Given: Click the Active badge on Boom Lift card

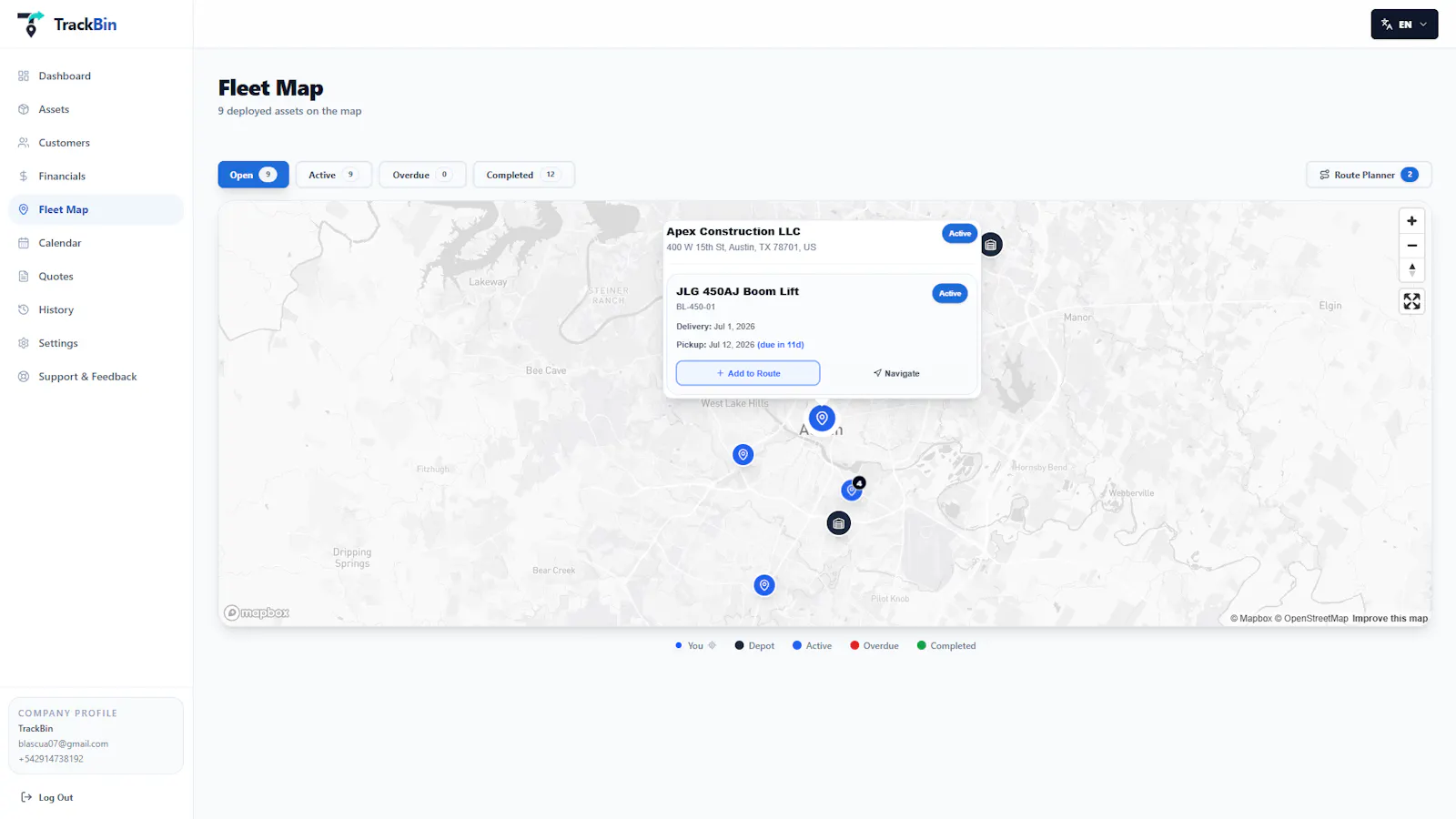Looking at the screenshot, I should 950,293.
